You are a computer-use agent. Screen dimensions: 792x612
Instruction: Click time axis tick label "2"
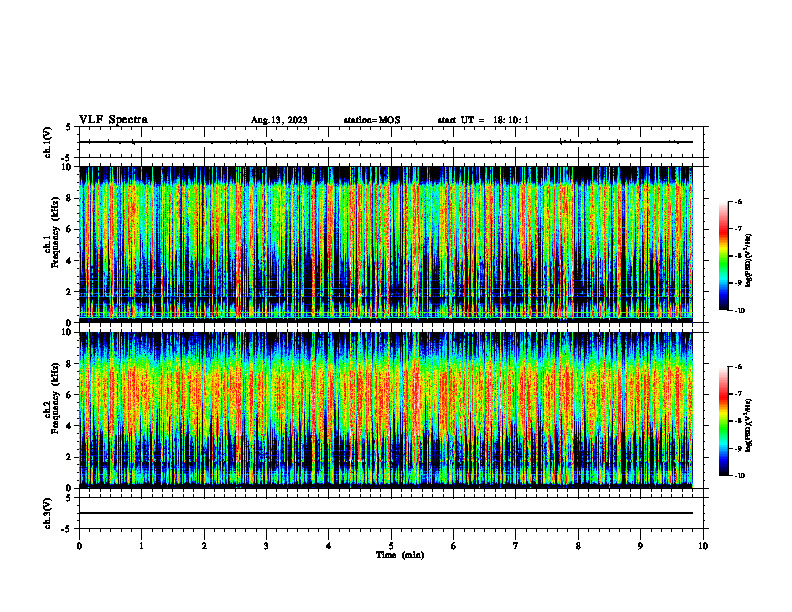204,546
